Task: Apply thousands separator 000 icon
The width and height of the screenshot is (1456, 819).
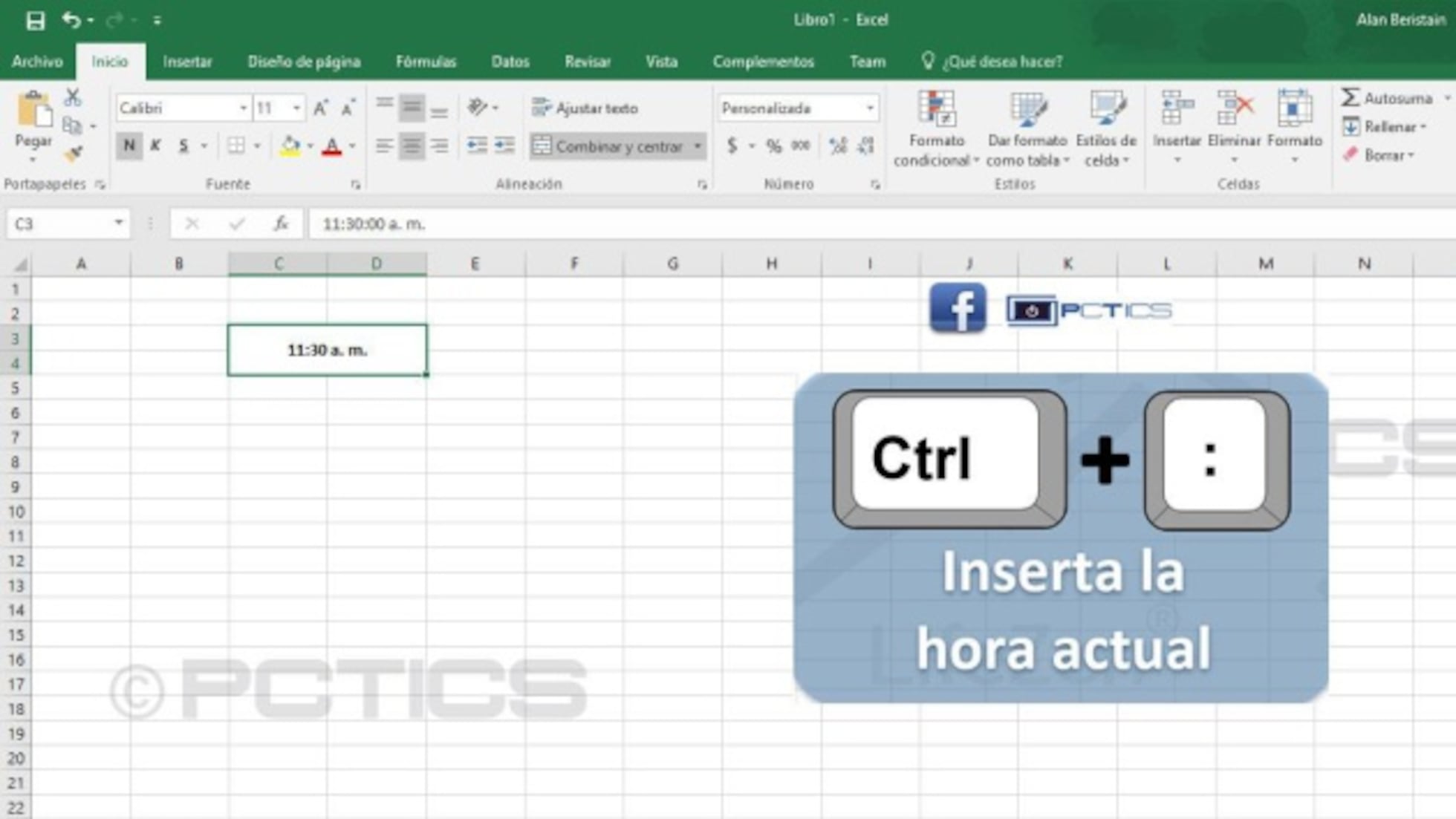Action: pyautogui.click(x=801, y=146)
